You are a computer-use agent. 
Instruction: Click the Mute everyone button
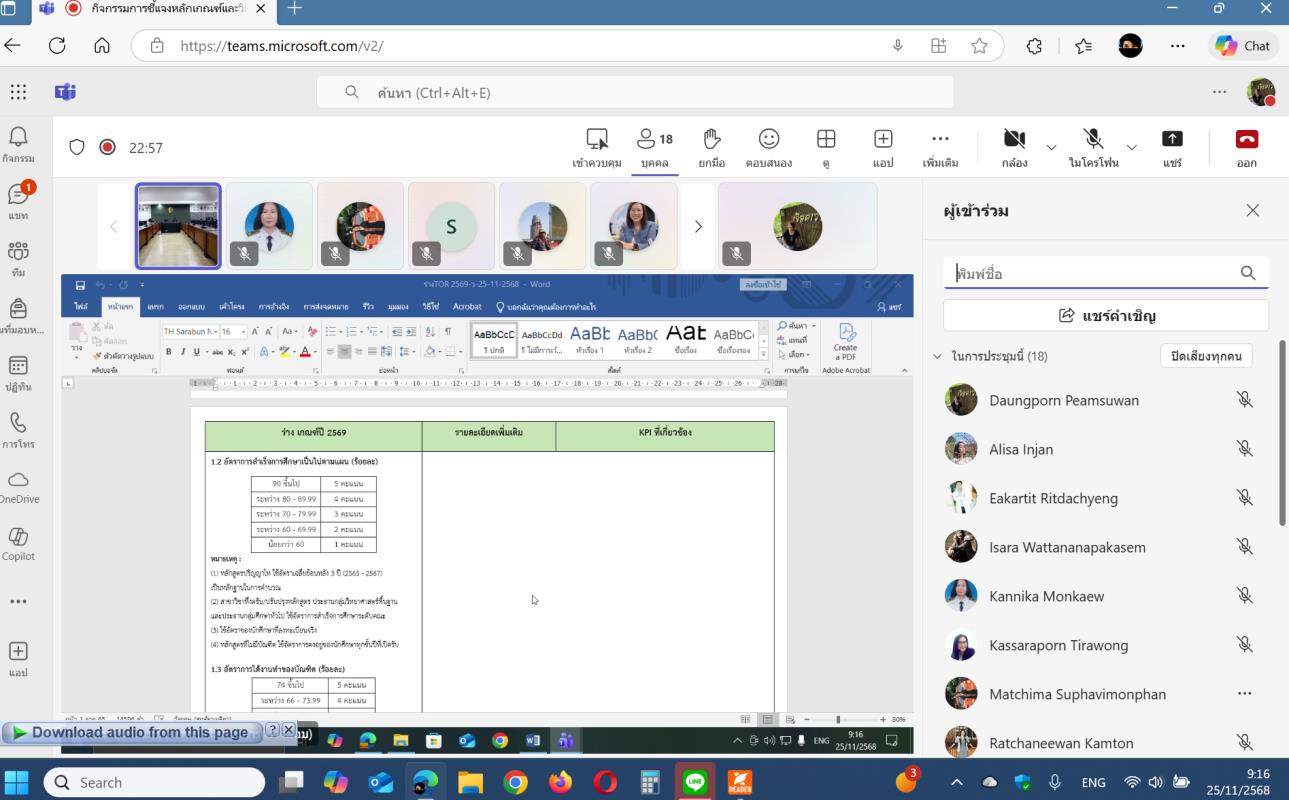(x=1206, y=356)
